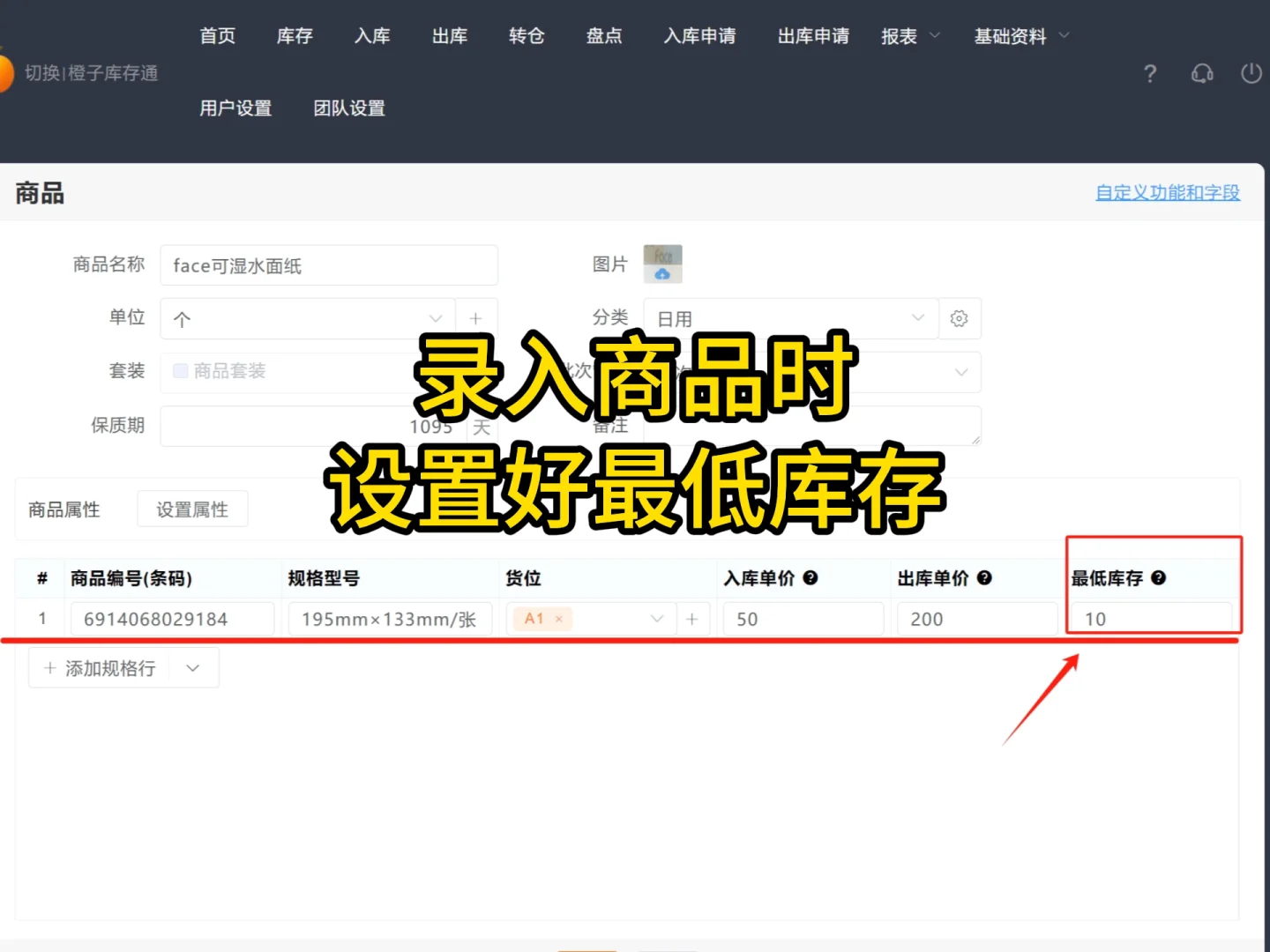Open the chevron next to 添加规格行

[192, 667]
